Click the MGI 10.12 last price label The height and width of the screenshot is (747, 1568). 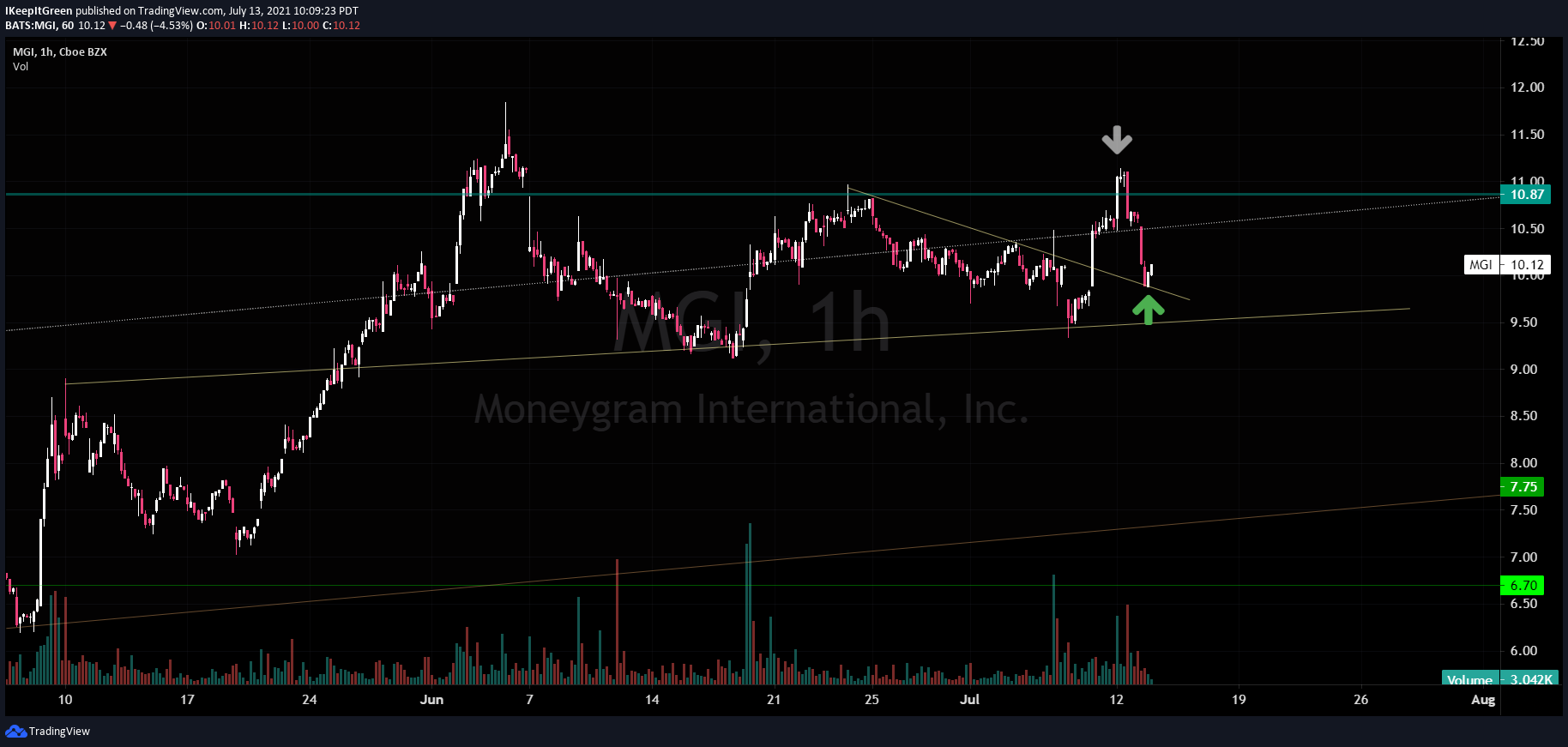pos(1506,265)
